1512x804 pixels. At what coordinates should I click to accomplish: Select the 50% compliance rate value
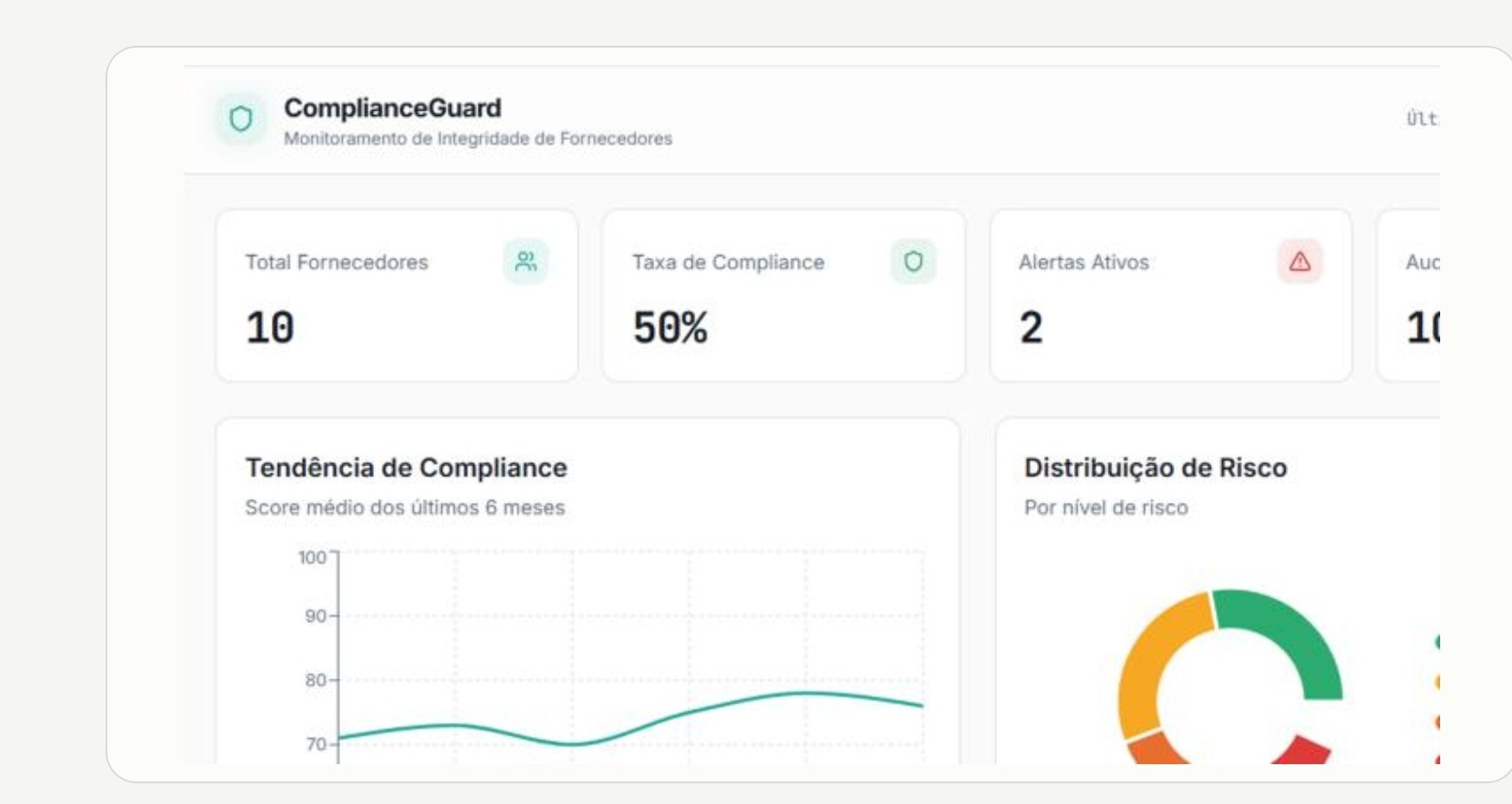pos(670,328)
